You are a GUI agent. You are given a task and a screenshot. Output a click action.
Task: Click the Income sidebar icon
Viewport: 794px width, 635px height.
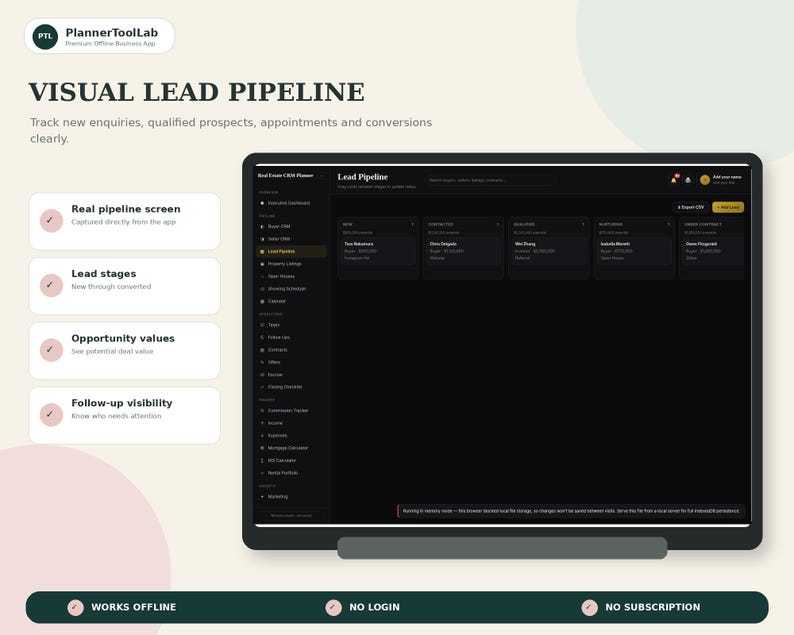(262, 423)
